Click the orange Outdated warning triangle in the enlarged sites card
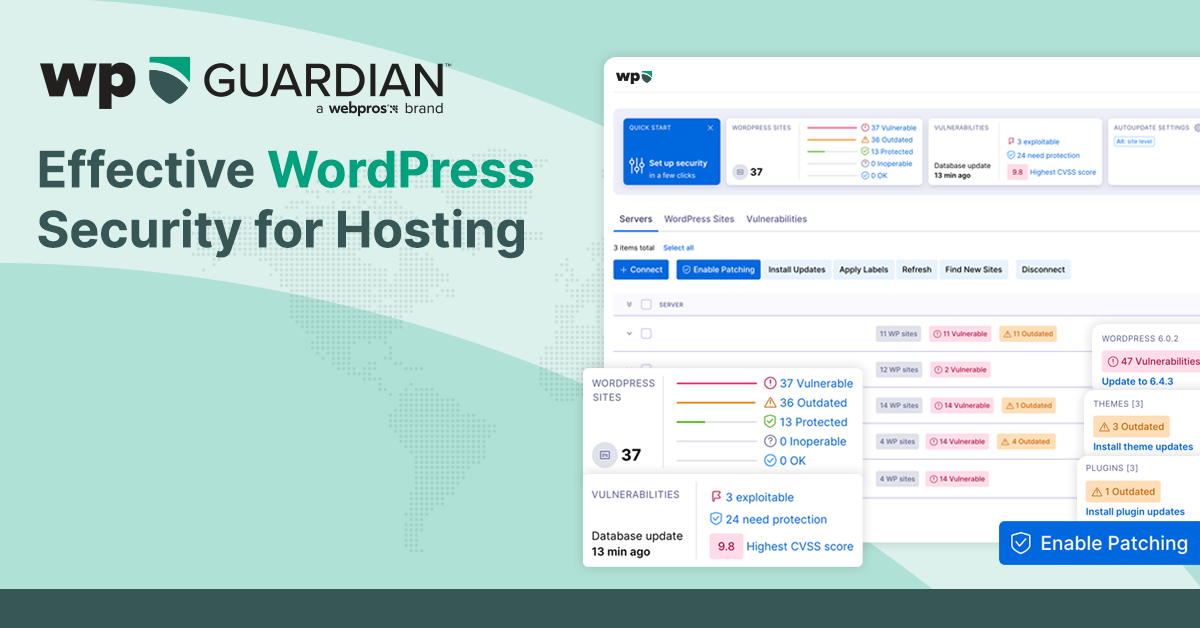 (x=770, y=403)
